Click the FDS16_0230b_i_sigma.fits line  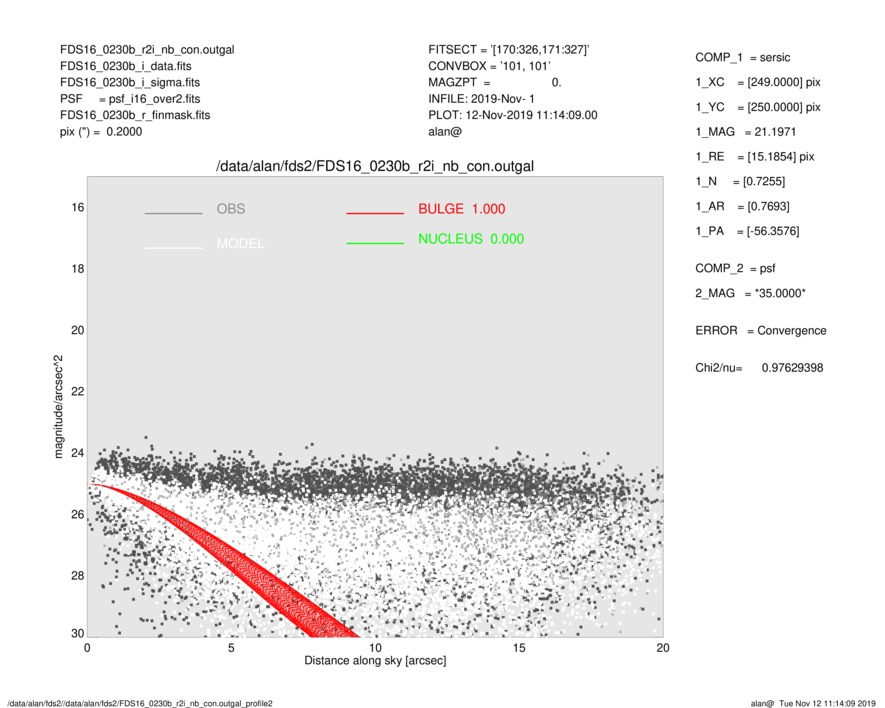(x=130, y=82)
